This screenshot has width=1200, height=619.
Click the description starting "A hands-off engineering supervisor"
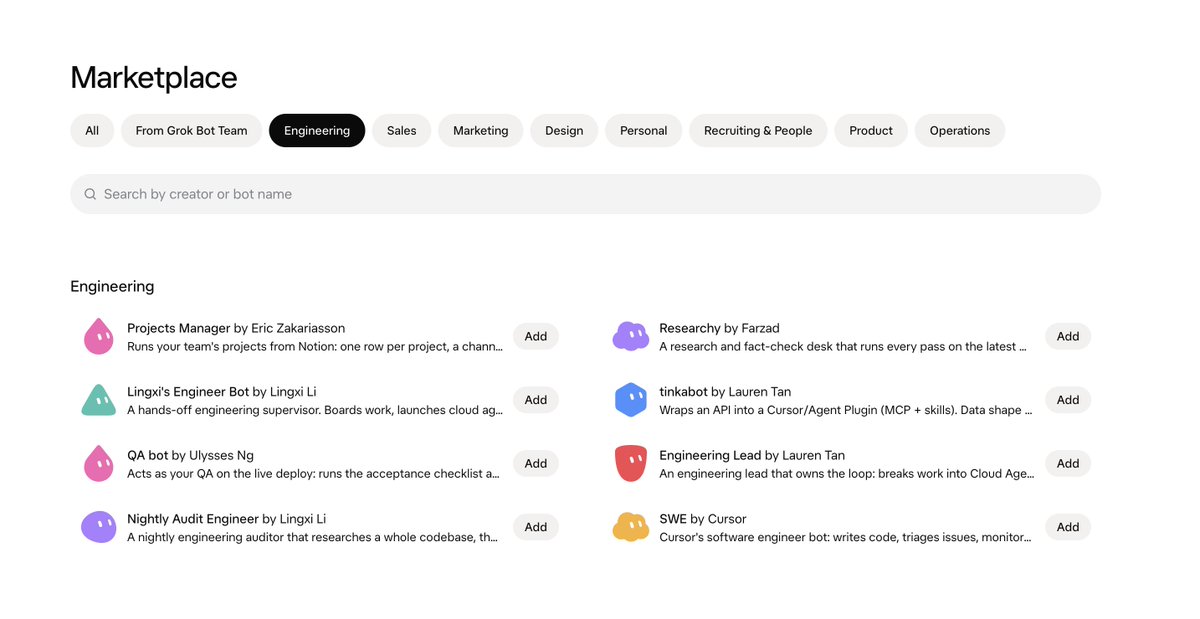(x=315, y=410)
